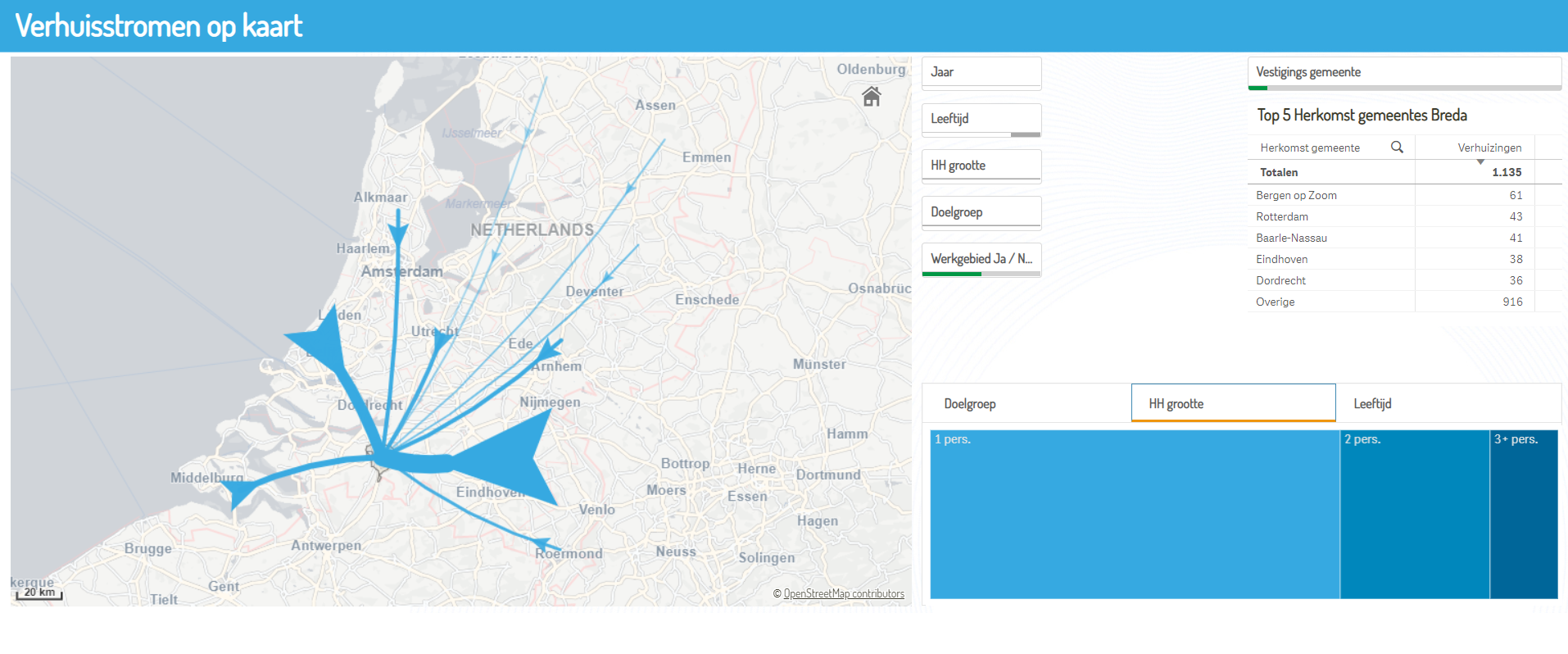Expand the HH grootte filter

tap(981, 166)
